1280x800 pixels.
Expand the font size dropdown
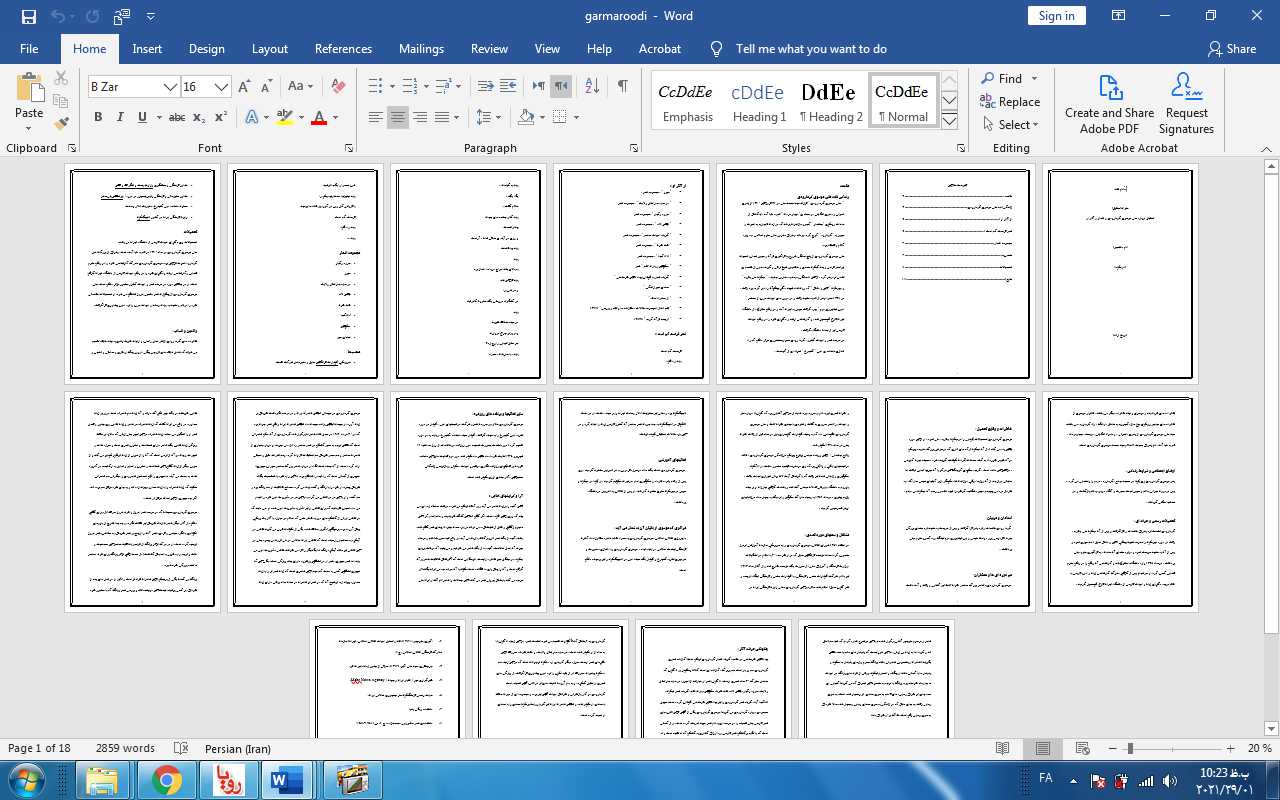[x=222, y=87]
